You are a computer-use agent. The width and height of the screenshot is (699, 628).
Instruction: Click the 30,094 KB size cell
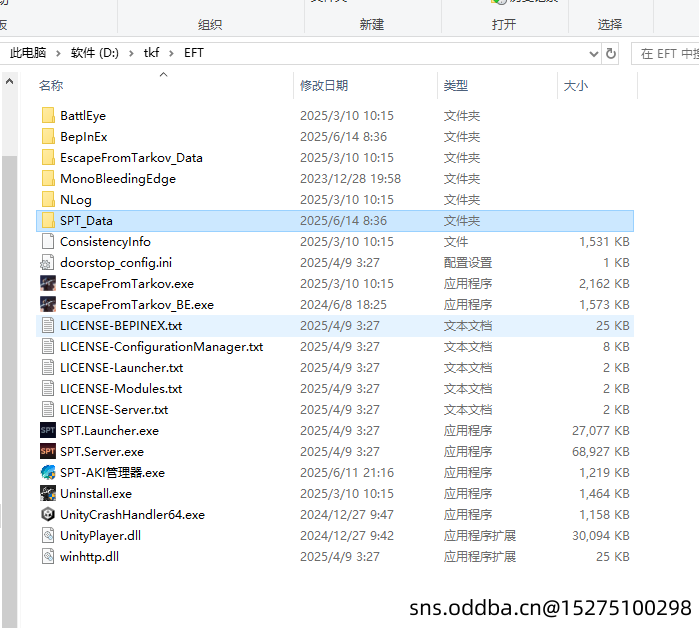pos(600,535)
